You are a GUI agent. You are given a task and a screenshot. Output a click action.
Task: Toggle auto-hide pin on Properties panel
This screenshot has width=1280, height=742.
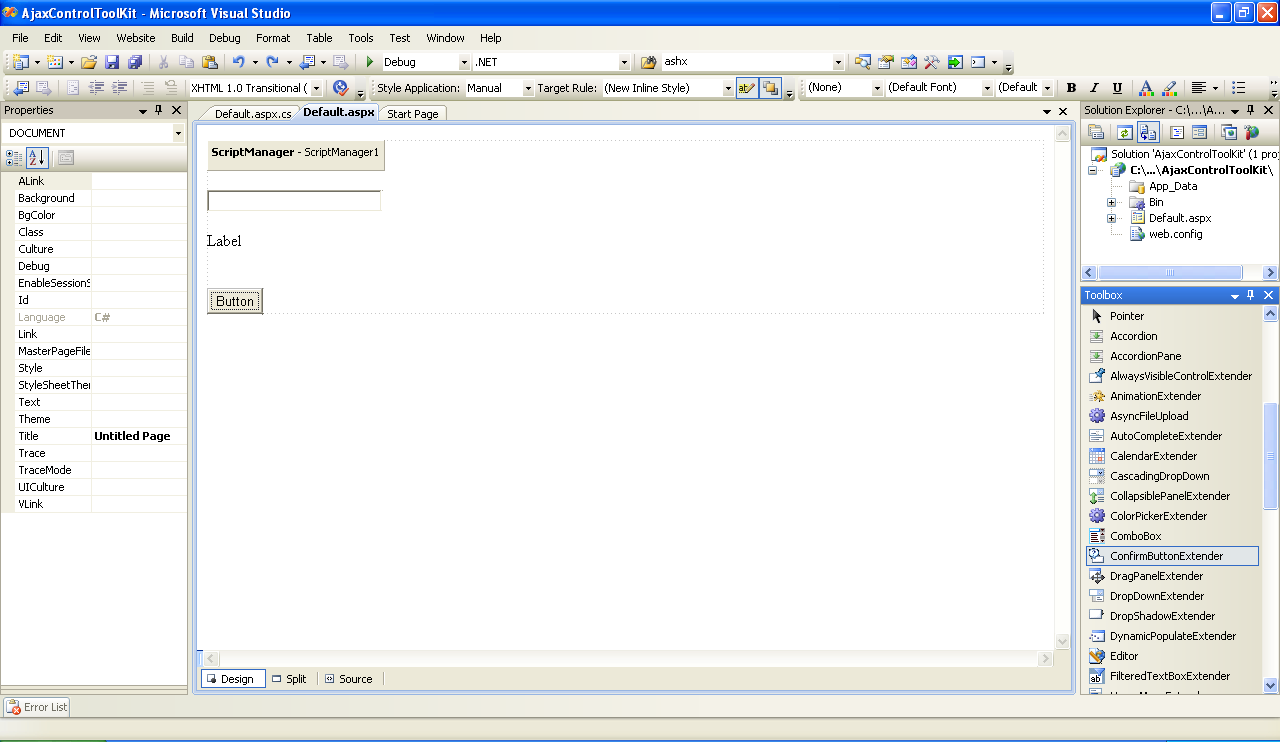point(158,110)
